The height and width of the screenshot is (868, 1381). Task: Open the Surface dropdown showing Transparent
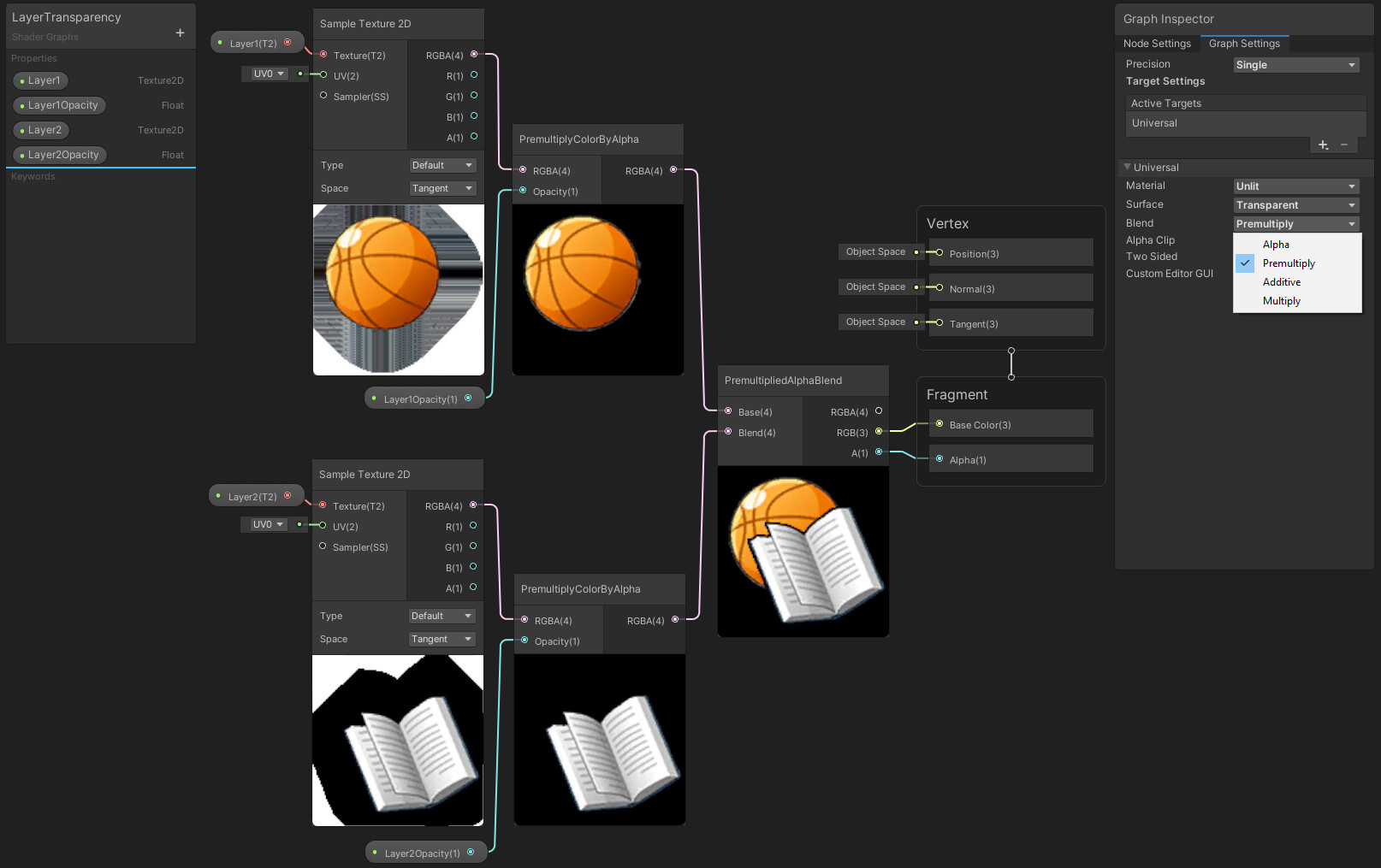click(1295, 204)
